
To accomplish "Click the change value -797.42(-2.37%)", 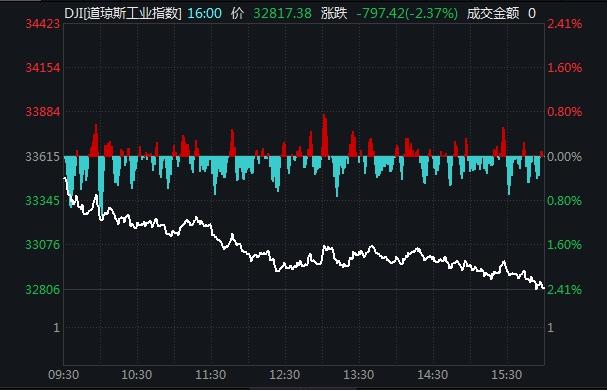I will [407, 14].
